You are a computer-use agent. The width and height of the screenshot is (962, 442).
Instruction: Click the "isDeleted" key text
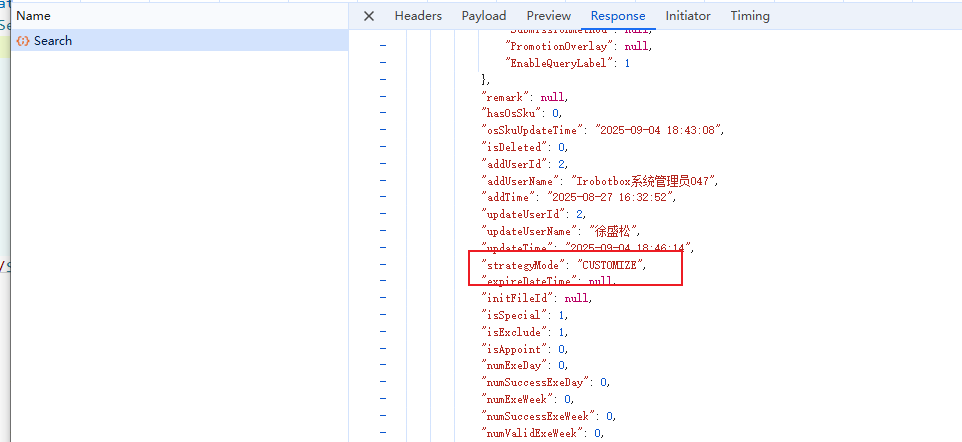(x=514, y=147)
